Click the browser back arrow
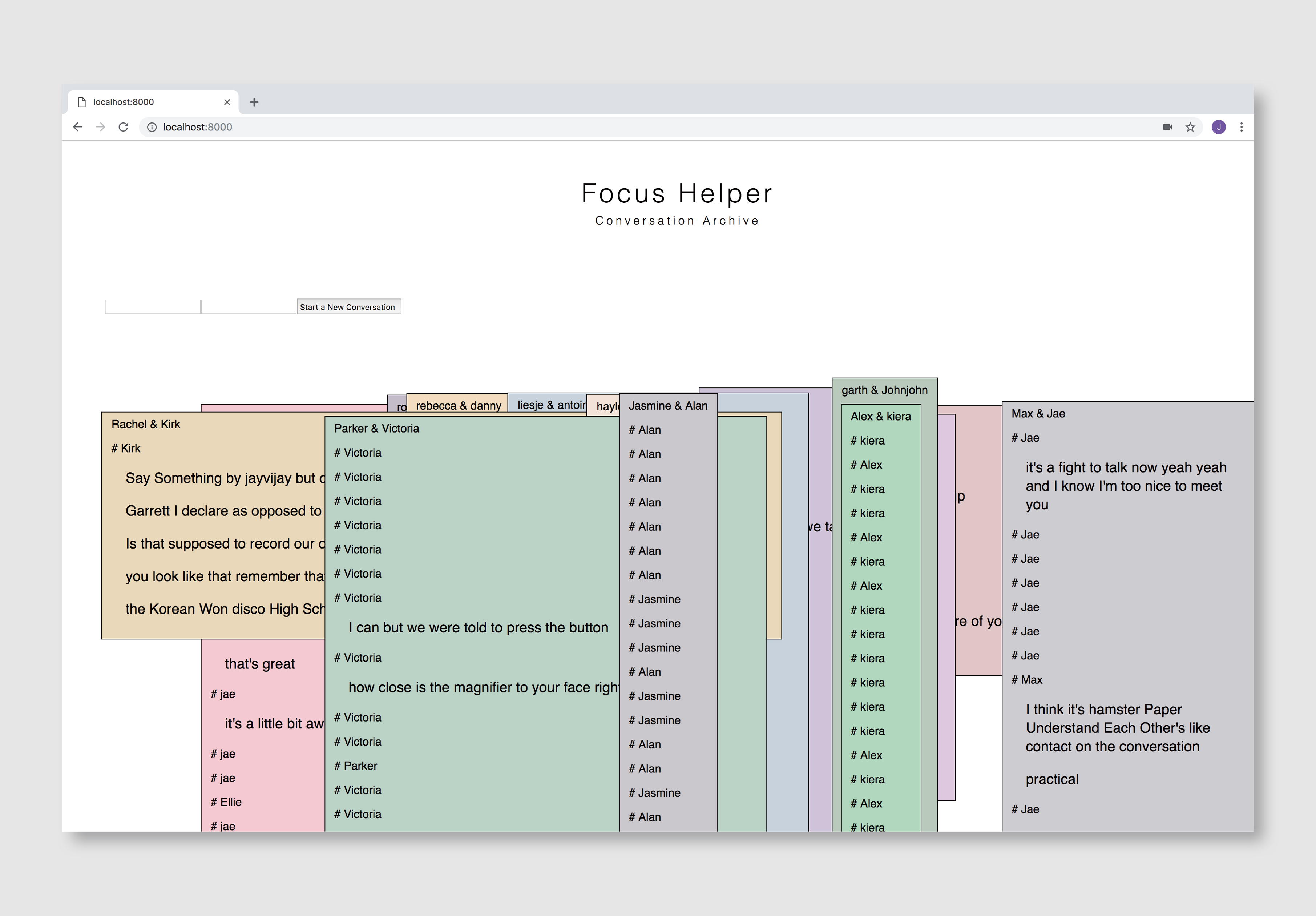Viewport: 1316px width, 916px height. tap(78, 127)
